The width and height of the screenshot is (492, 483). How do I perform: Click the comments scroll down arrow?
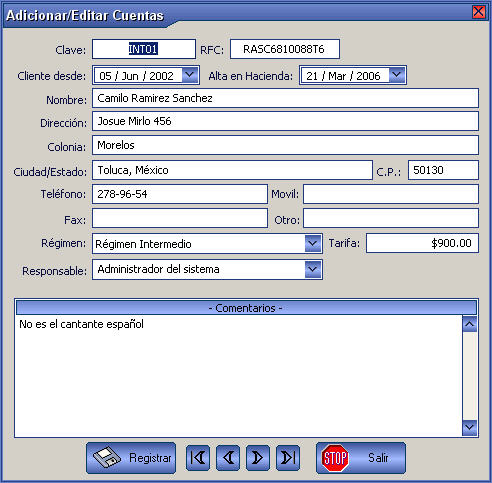point(470,427)
